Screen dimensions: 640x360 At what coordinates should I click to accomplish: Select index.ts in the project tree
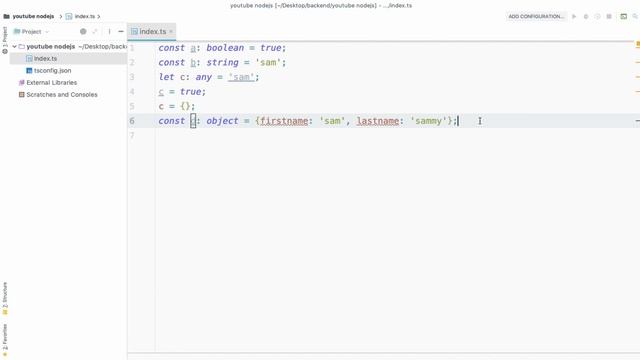[x=45, y=59]
